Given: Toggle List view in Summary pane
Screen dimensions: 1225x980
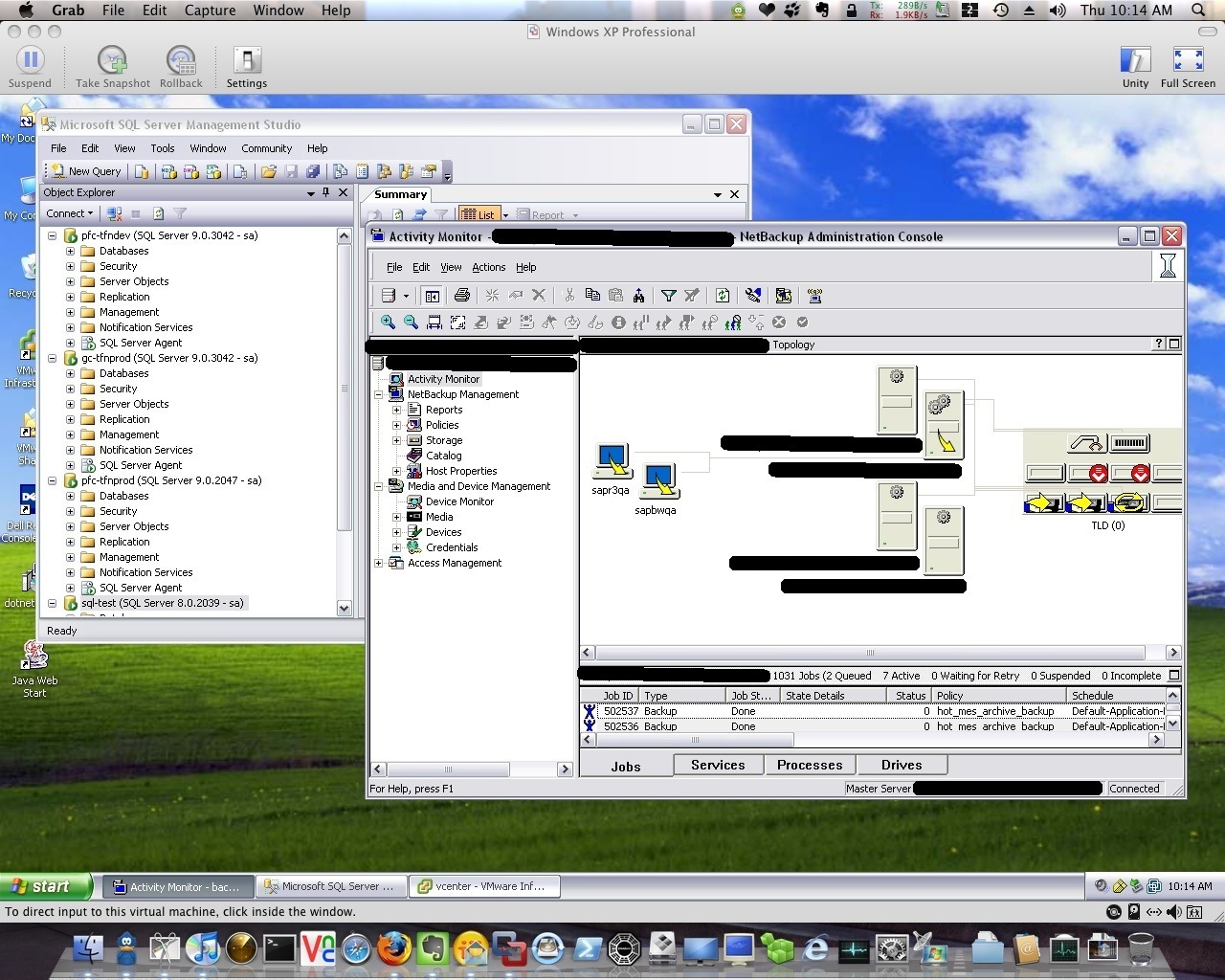Looking at the screenshot, I should [x=479, y=214].
